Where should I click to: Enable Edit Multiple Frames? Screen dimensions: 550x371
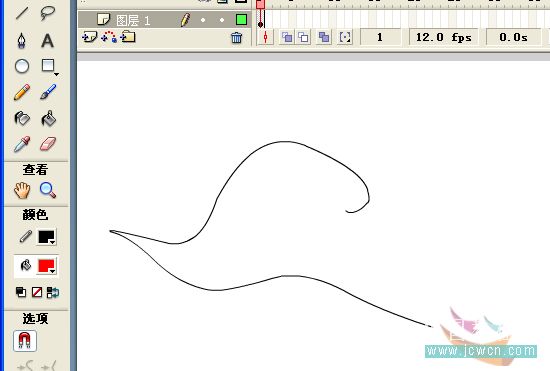[324, 37]
